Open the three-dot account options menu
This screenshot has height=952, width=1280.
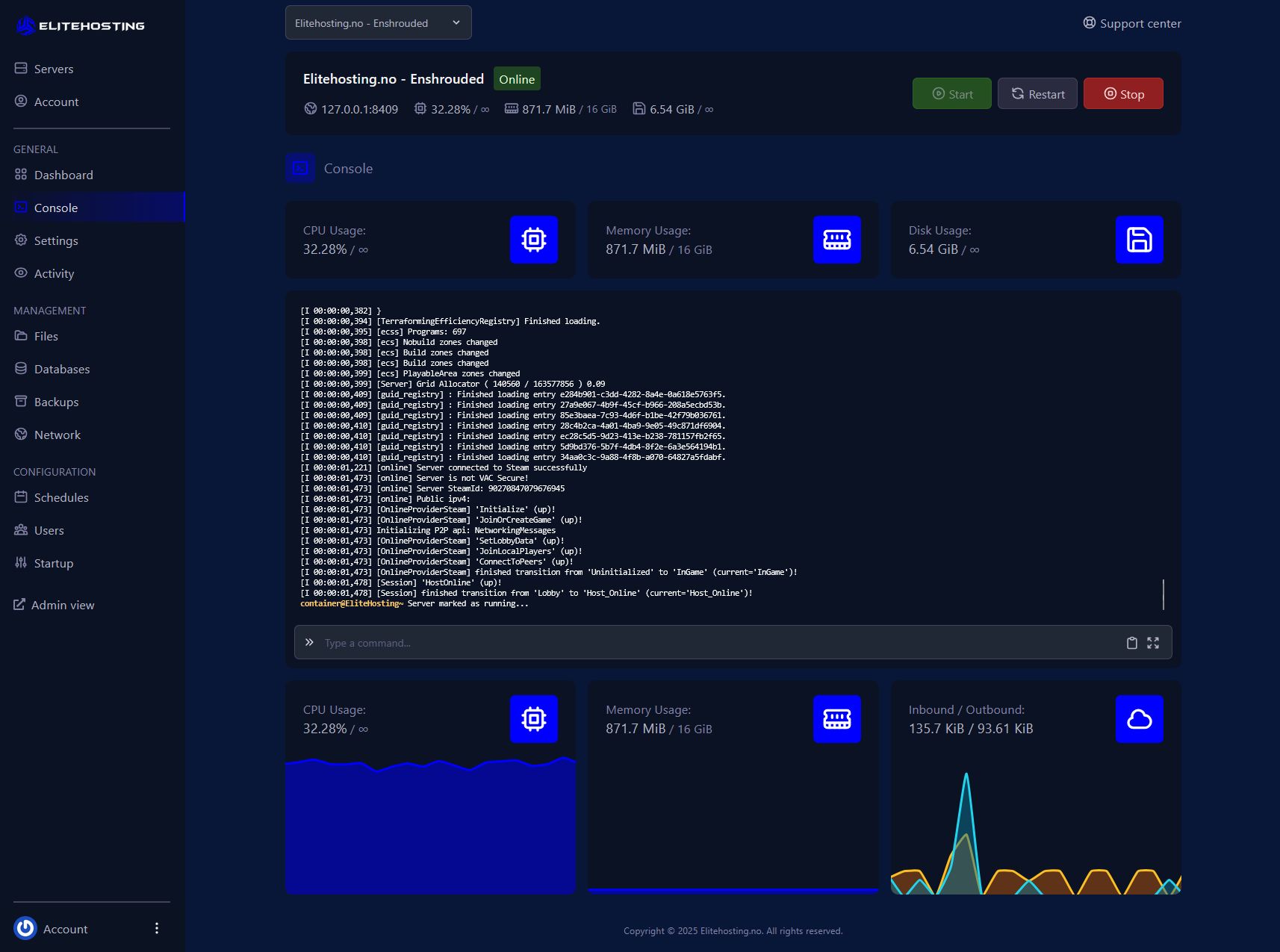point(157,928)
